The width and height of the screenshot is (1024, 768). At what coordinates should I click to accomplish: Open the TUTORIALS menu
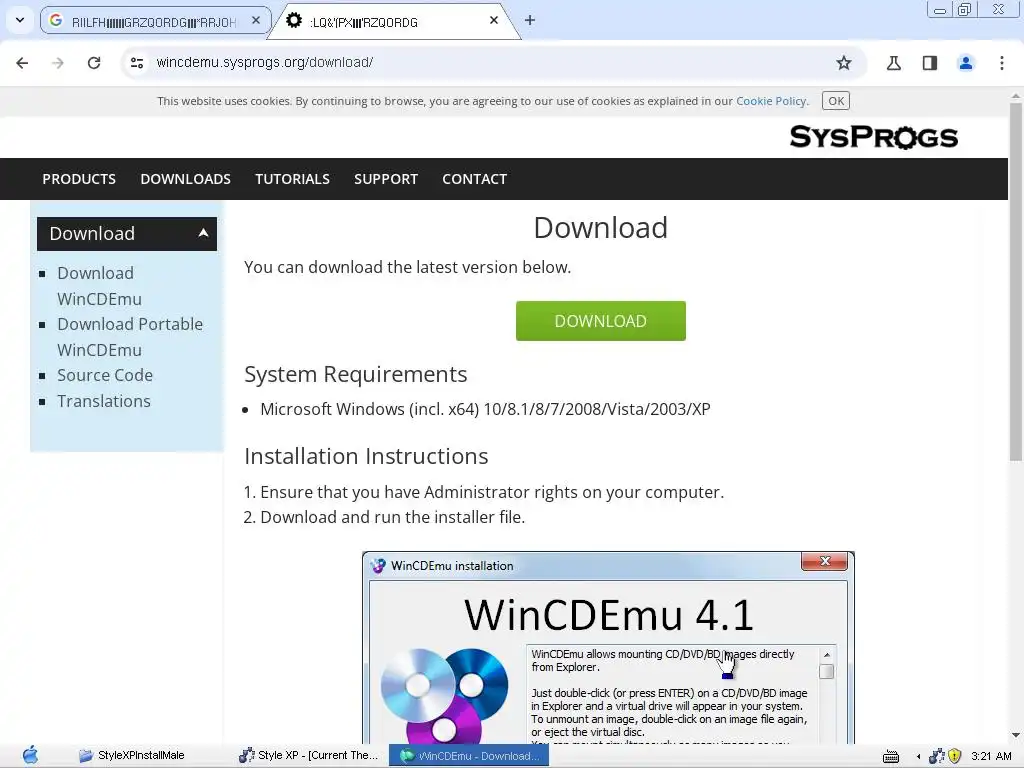292,179
